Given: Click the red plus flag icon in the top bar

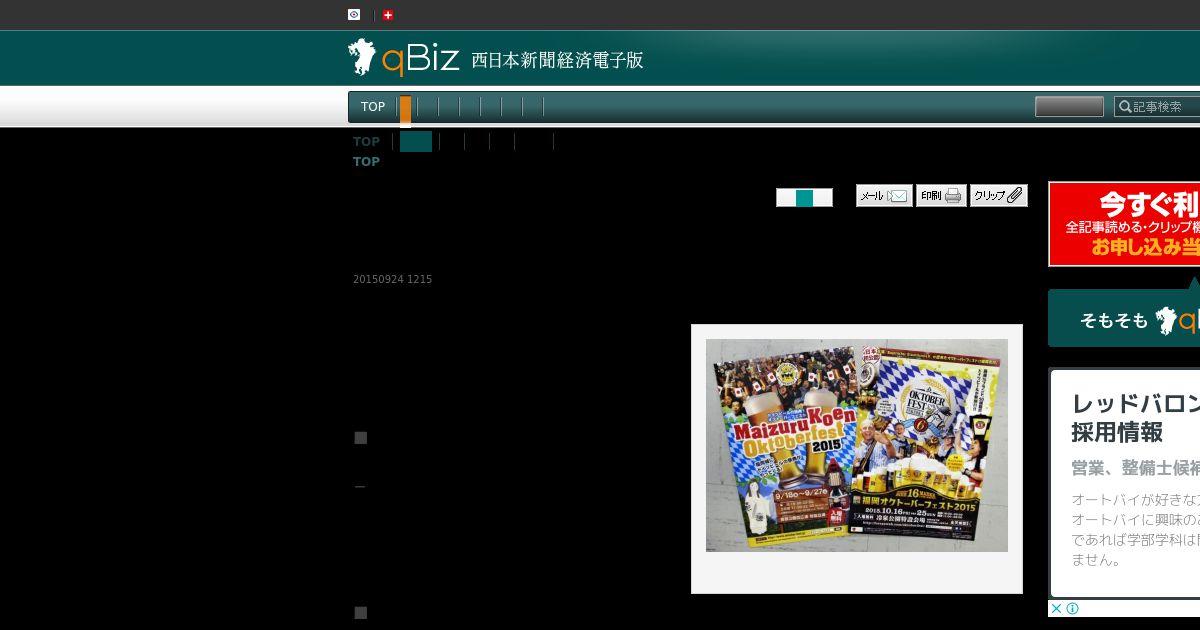Looking at the screenshot, I should coord(388,15).
